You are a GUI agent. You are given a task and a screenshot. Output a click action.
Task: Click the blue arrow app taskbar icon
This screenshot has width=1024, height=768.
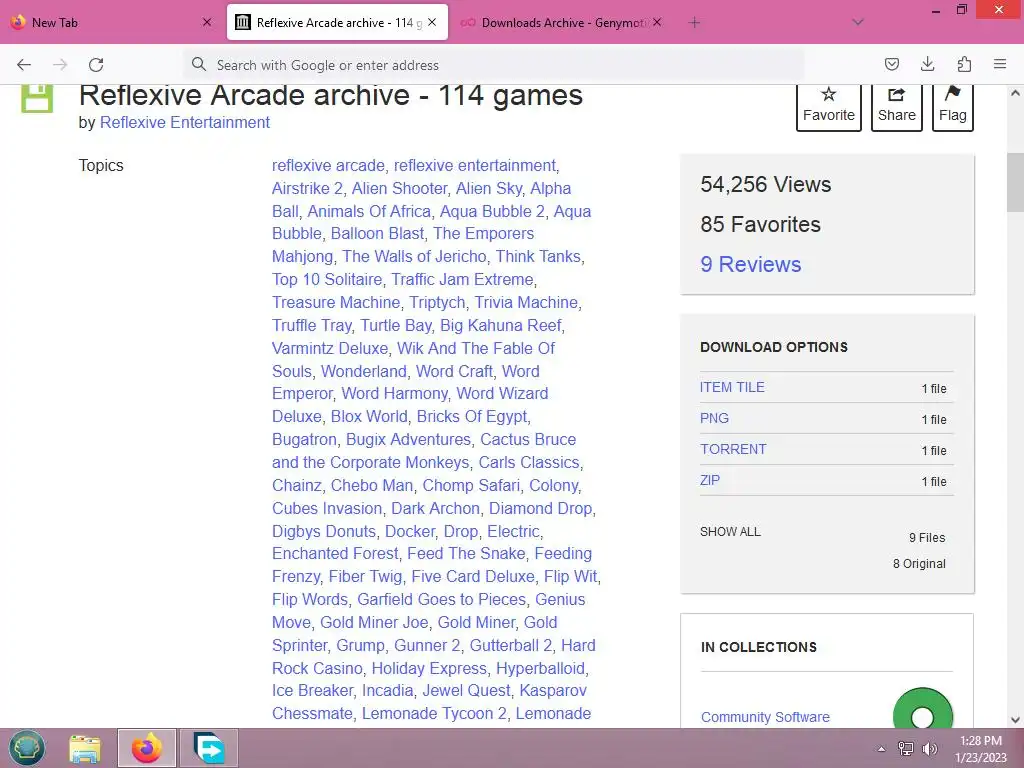tap(209, 748)
